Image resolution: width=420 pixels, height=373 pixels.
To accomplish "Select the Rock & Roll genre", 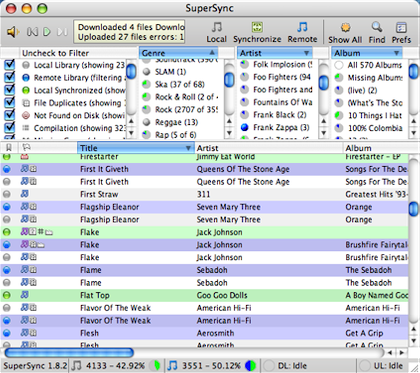I will [x=186, y=97].
